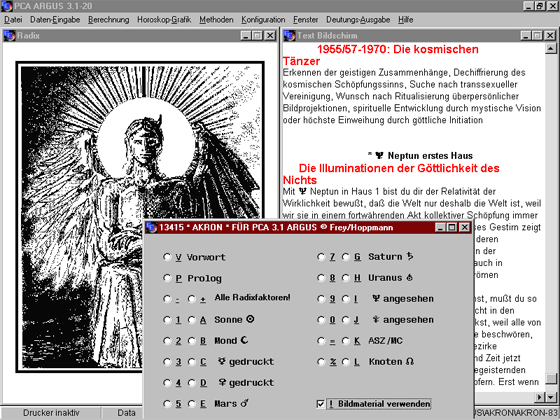Select radio 8 beside Uranus
The width and height of the screenshot is (560, 420).
[321, 278]
